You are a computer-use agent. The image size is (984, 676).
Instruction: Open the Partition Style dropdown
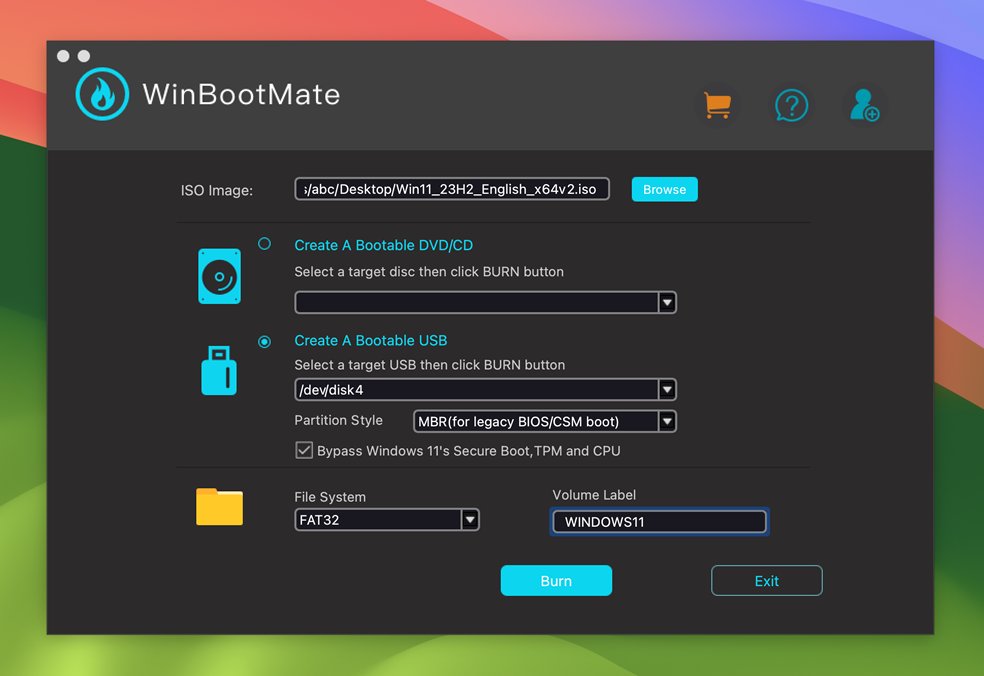tap(666, 421)
